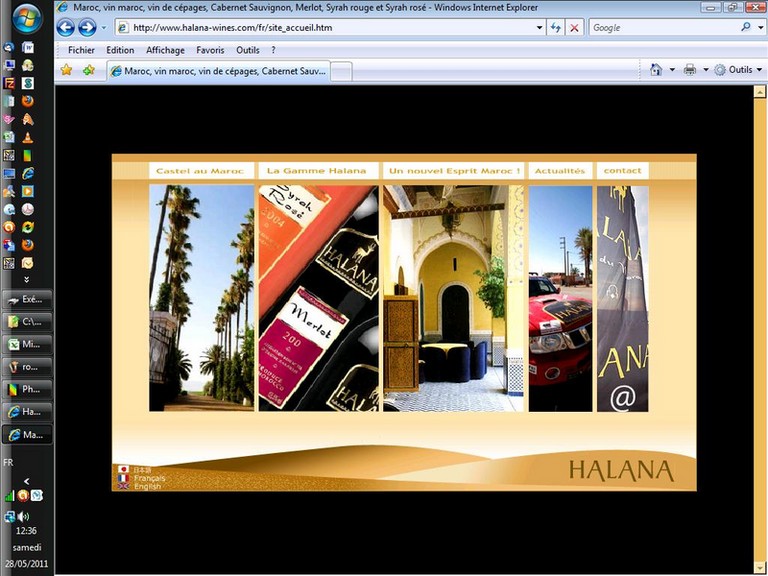This screenshot has height=576, width=768.
Task: Refresh the page using the reload icon
Action: point(556,28)
